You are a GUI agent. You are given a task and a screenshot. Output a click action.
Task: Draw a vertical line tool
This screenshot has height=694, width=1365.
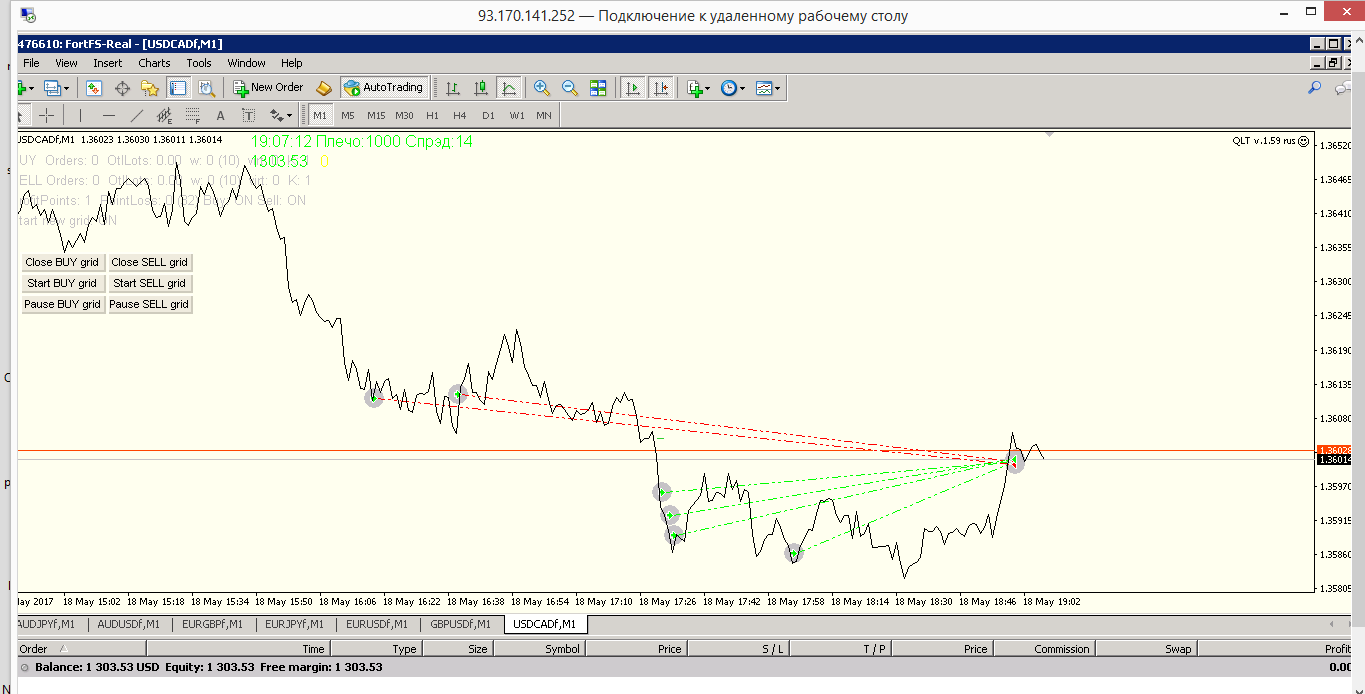pos(81,115)
